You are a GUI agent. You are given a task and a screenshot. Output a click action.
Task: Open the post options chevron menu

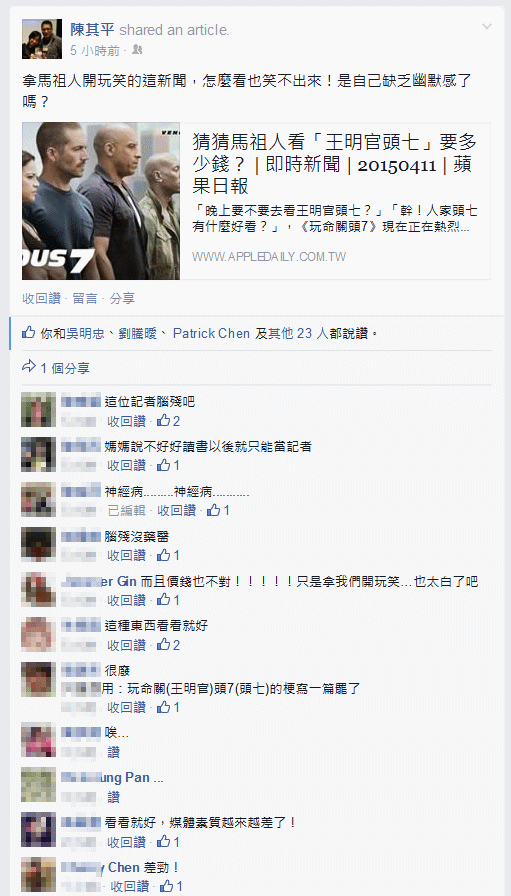coord(486,27)
